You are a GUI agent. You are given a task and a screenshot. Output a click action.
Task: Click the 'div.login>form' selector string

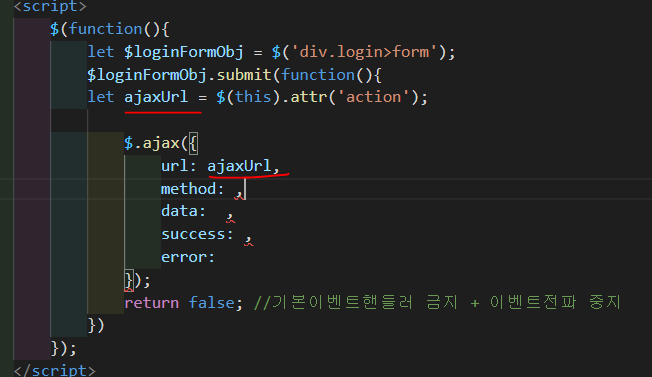(364, 52)
